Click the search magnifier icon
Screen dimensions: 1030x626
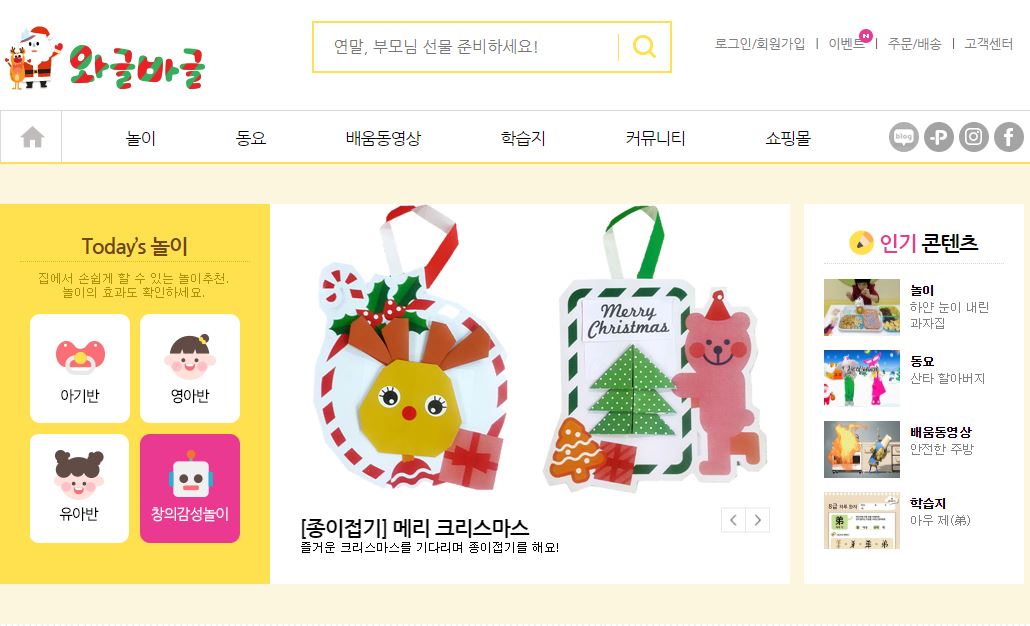[x=644, y=47]
